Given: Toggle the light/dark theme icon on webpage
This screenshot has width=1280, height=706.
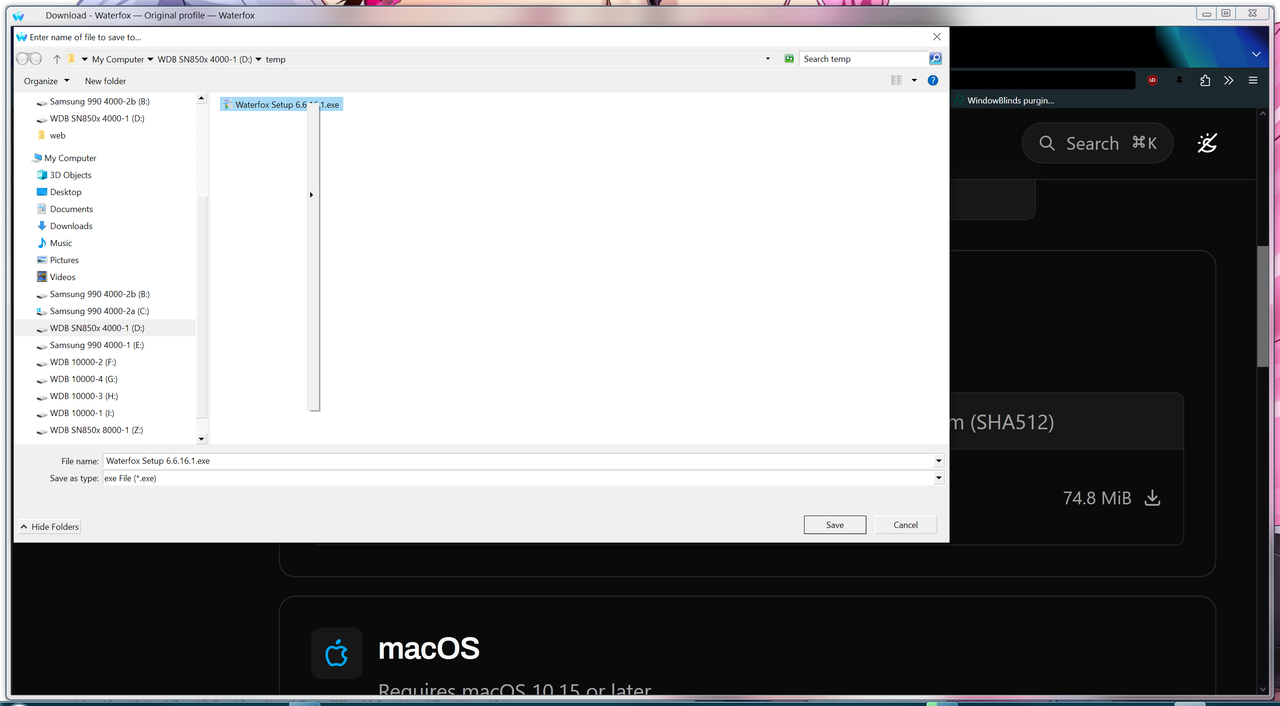Looking at the screenshot, I should tap(1207, 143).
